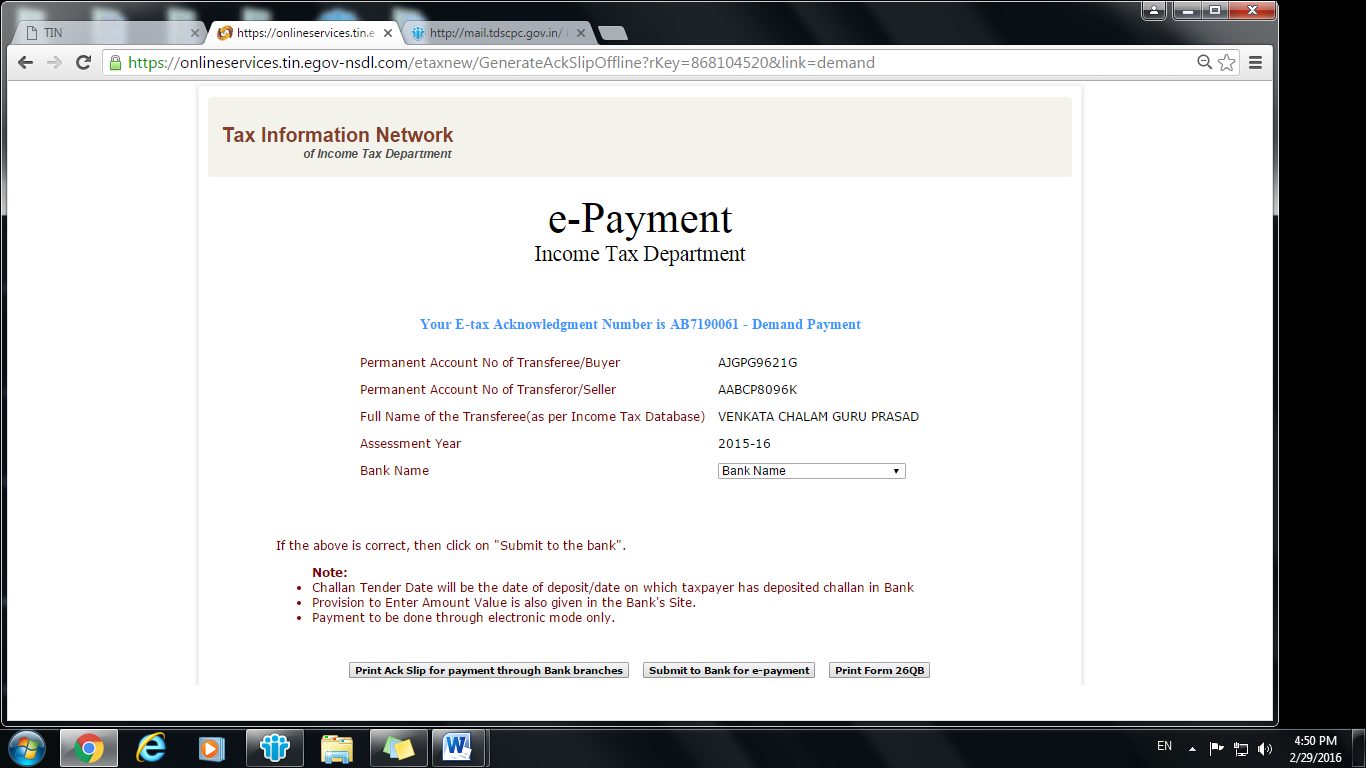
Task: Click the Tax Information Network heading
Action: tap(338, 135)
